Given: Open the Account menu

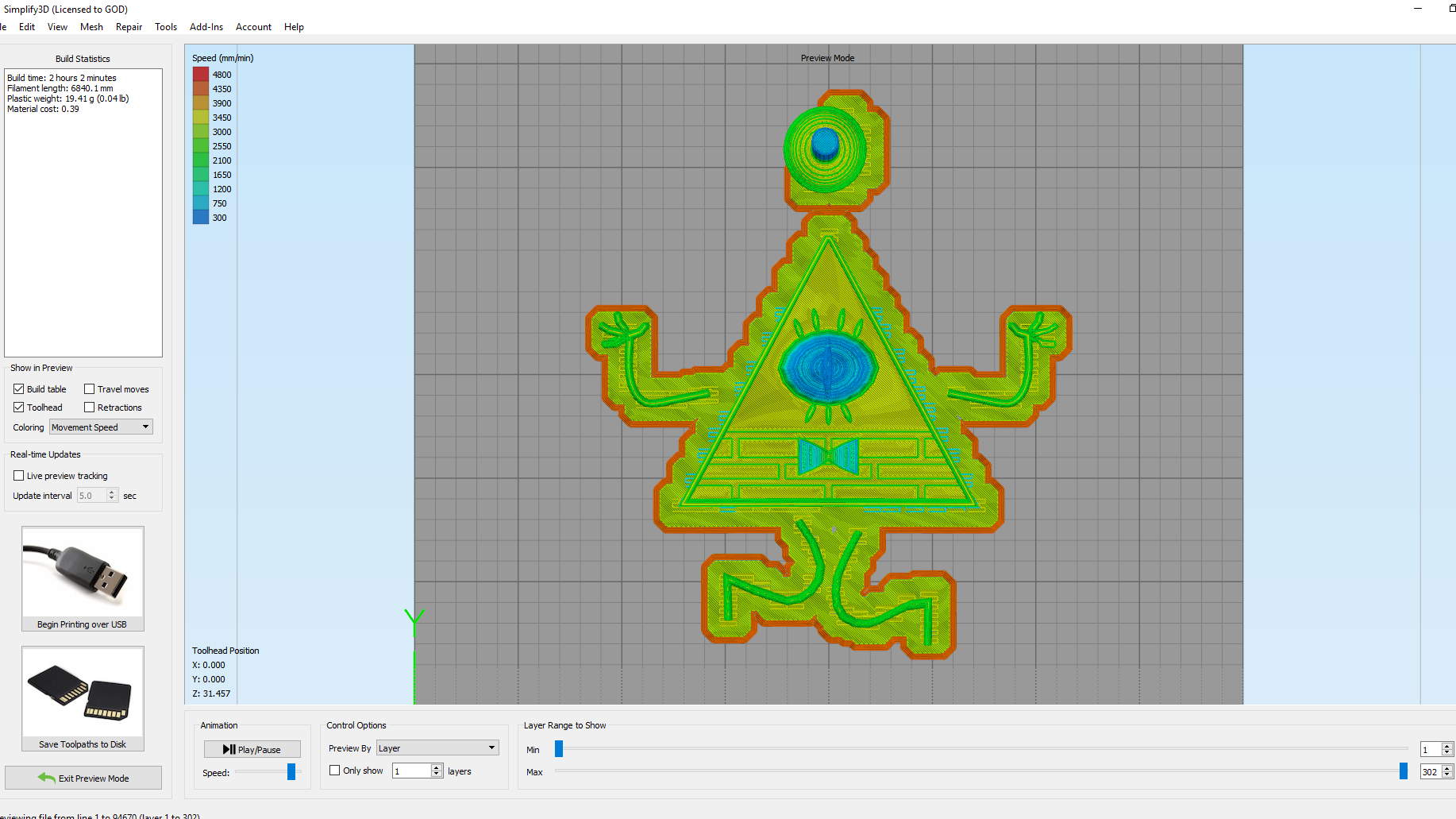Looking at the screenshot, I should click(253, 26).
